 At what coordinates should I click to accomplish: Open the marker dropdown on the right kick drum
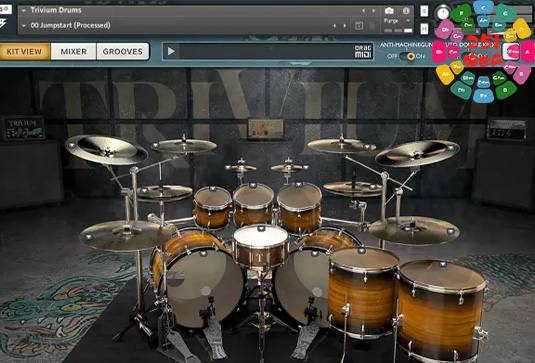(x=315, y=253)
